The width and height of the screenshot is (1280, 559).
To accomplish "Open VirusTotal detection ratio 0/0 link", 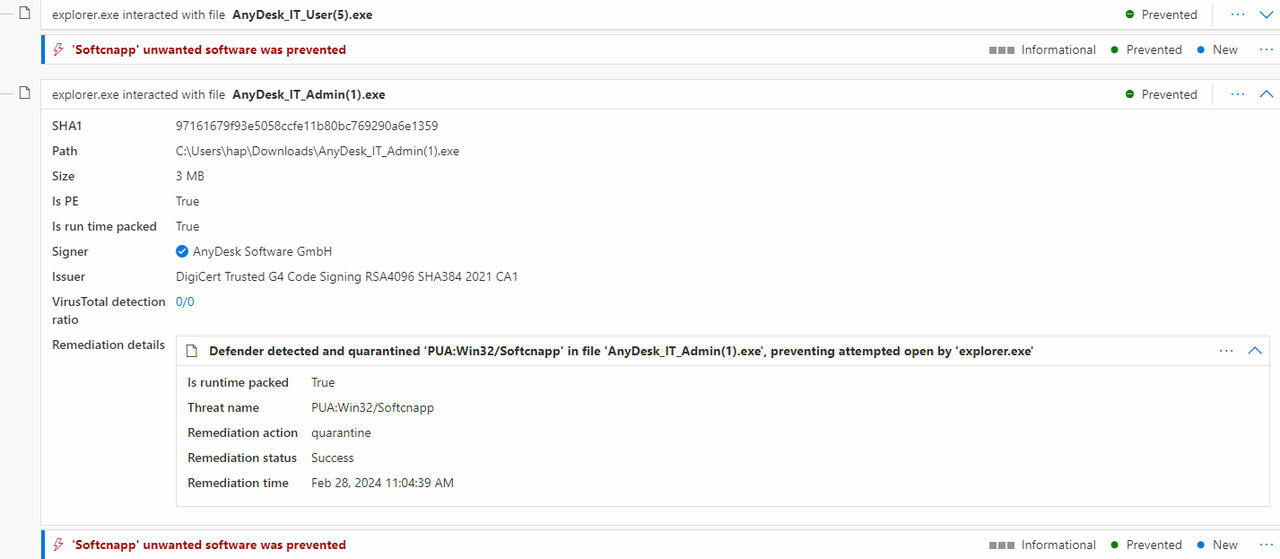I will (185, 301).
